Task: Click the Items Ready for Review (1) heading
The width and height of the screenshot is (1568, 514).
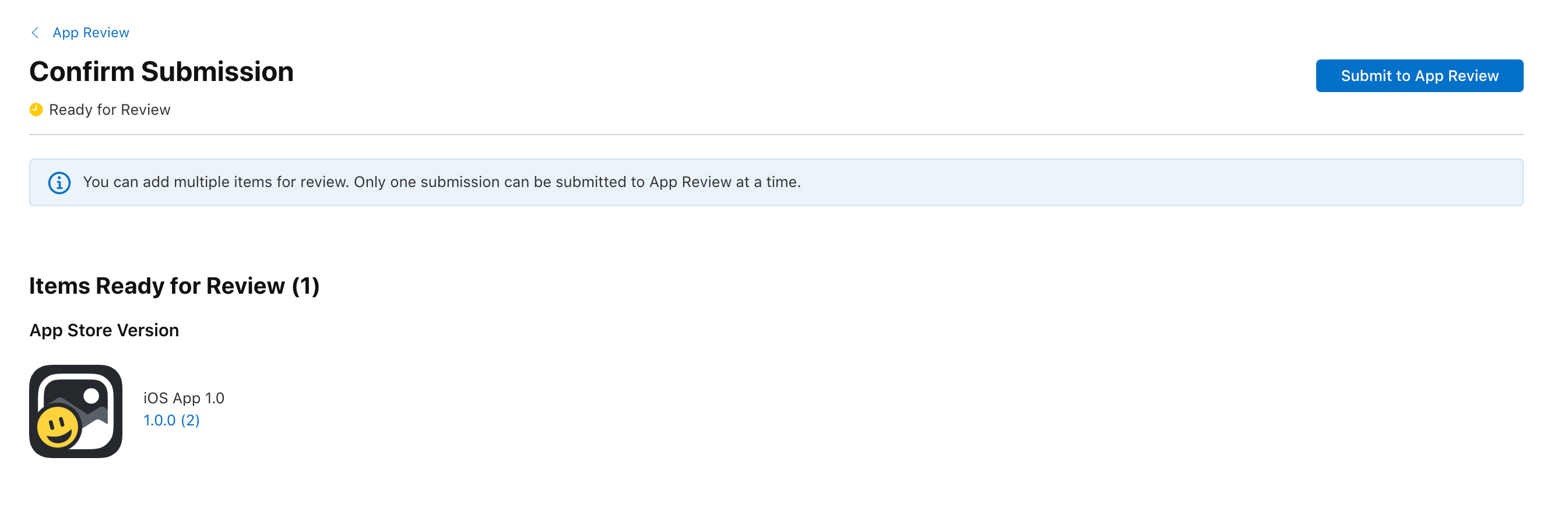Action: point(174,286)
